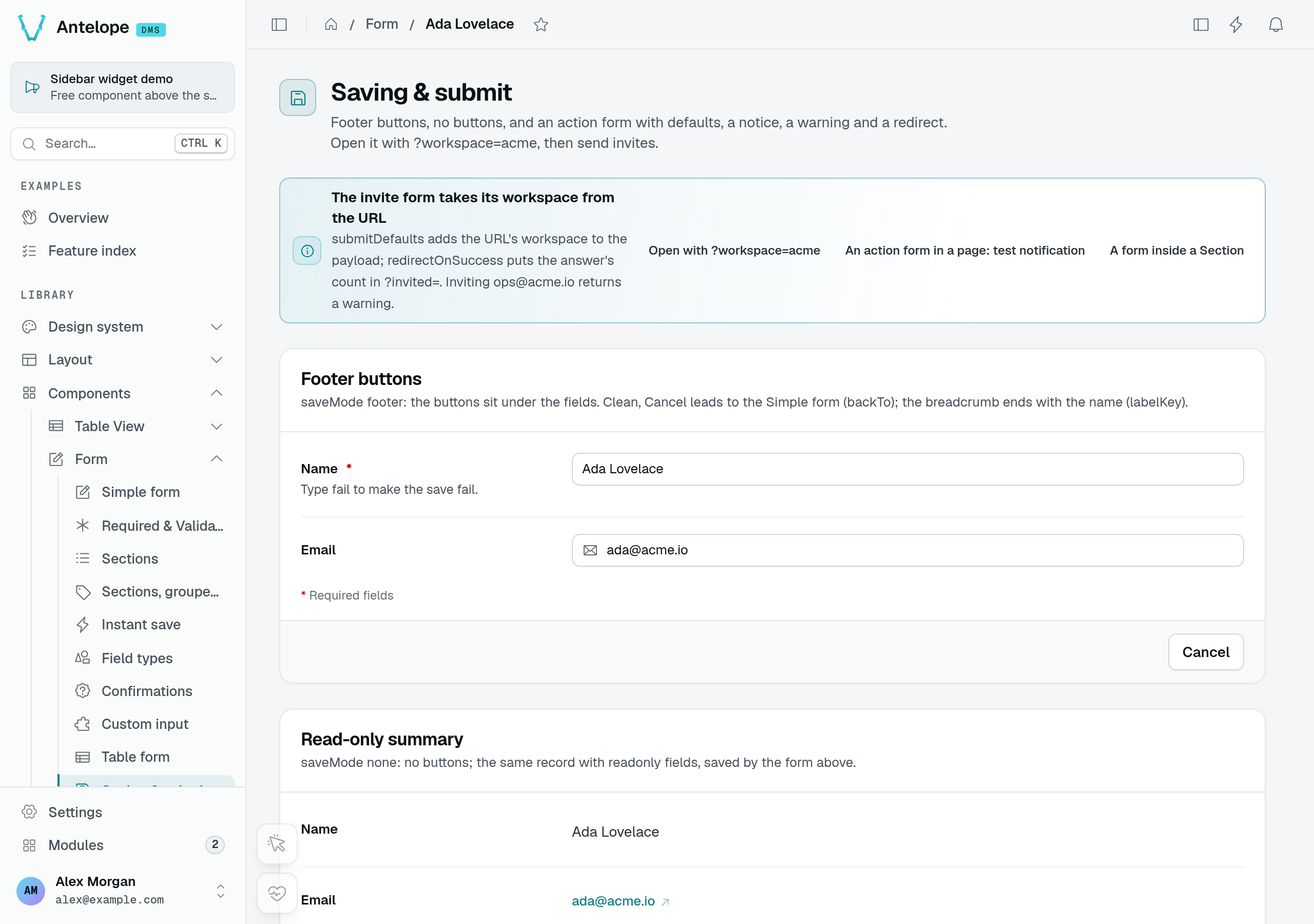Open the Feature index page
The width and height of the screenshot is (1314, 924).
(123, 251)
